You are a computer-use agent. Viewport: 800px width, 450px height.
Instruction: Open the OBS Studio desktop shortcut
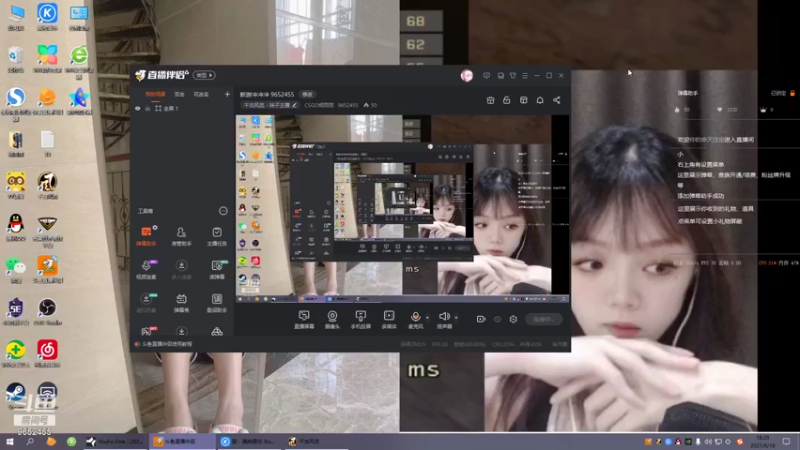47,312
